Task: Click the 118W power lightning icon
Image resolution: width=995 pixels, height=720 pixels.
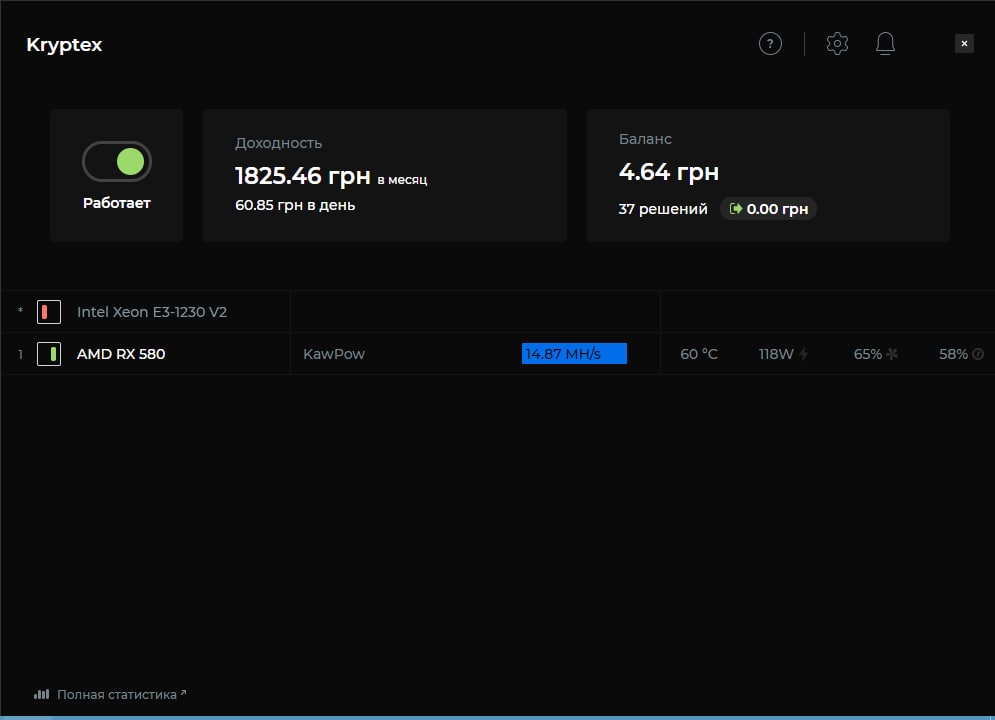Action: tap(803, 354)
